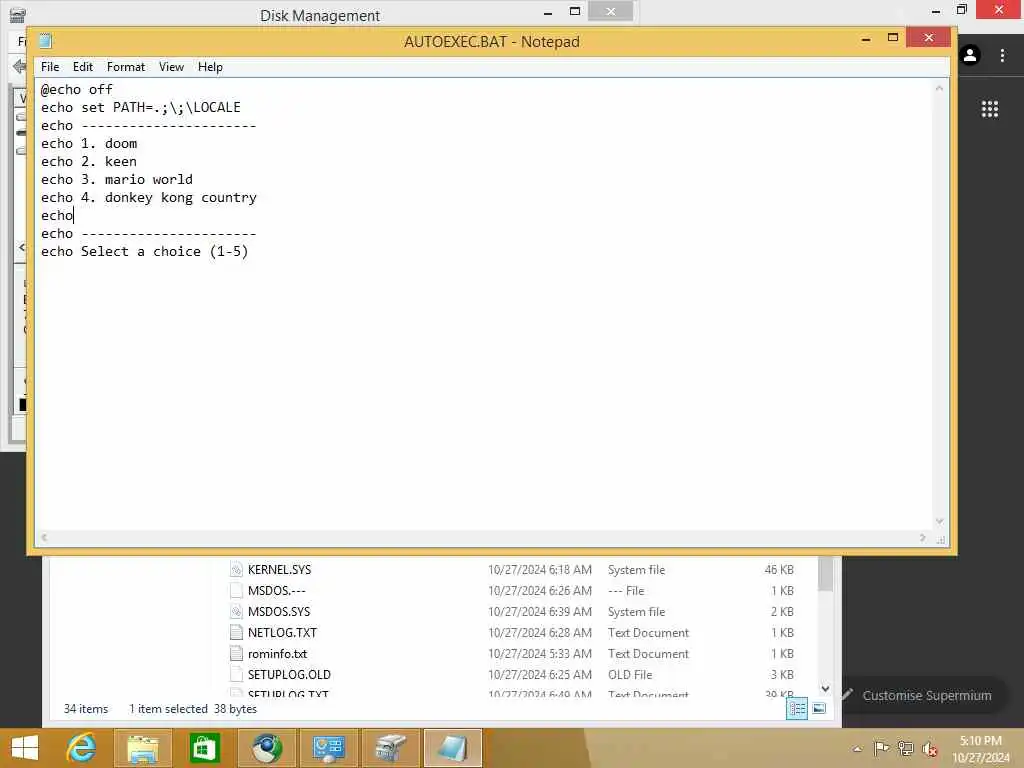1024x768 pixels.
Task: Switch to Notepad taskbar icon
Action: 453,748
